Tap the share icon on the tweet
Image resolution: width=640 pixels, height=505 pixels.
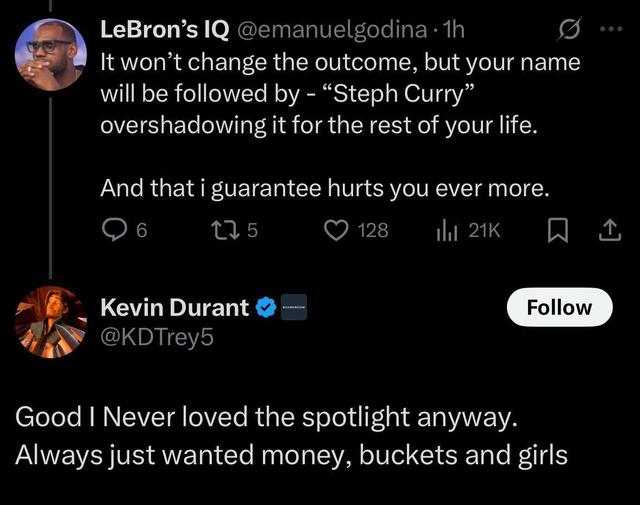point(607,231)
